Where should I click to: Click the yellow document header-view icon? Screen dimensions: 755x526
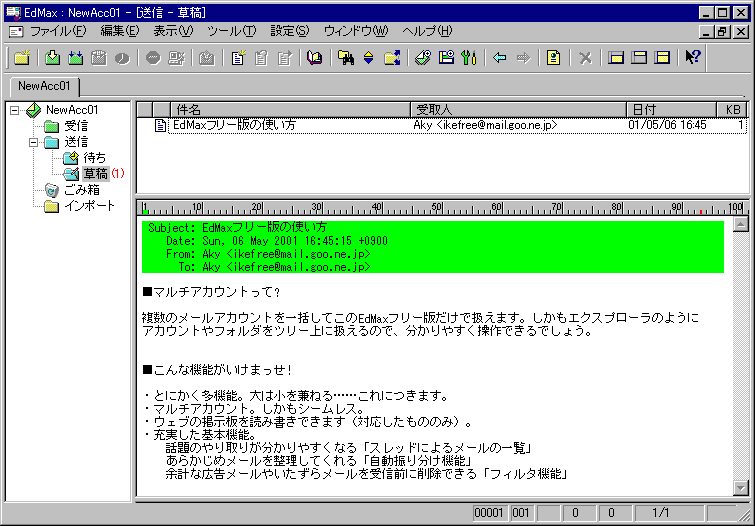pyautogui.click(x=554, y=58)
